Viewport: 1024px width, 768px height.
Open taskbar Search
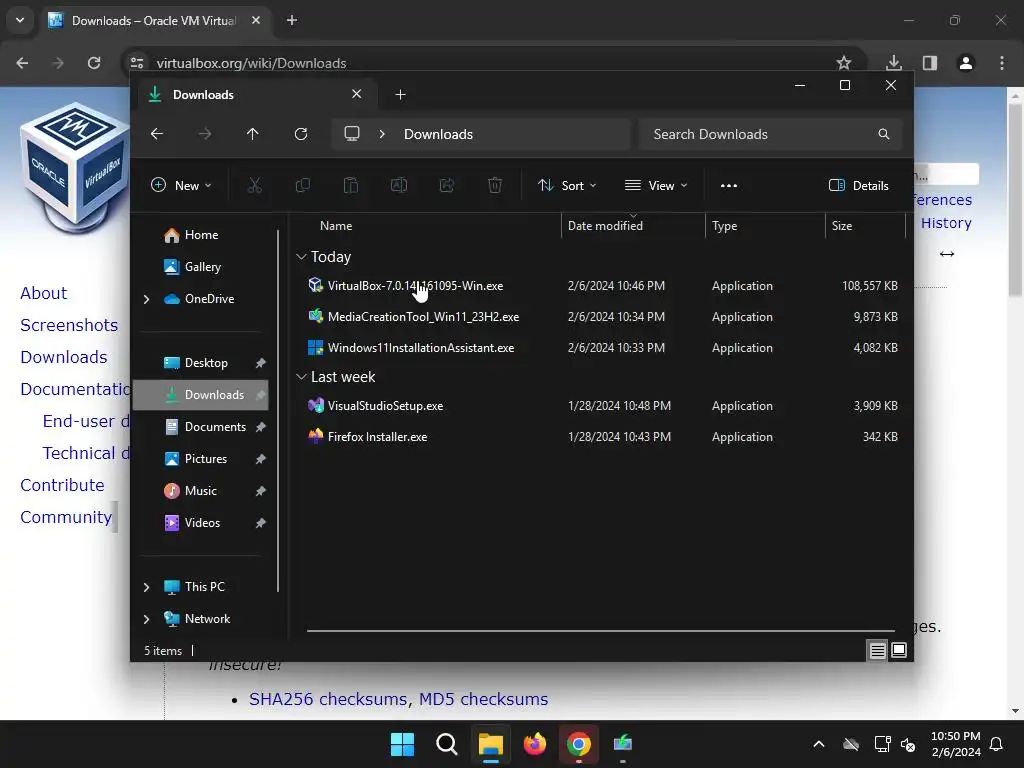click(x=447, y=744)
